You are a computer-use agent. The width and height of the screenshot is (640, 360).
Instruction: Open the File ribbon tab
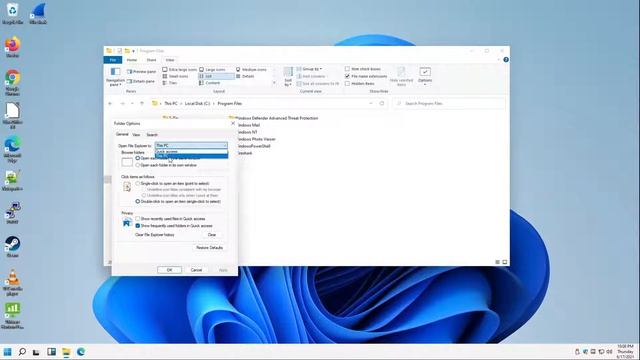pos(113,60)
